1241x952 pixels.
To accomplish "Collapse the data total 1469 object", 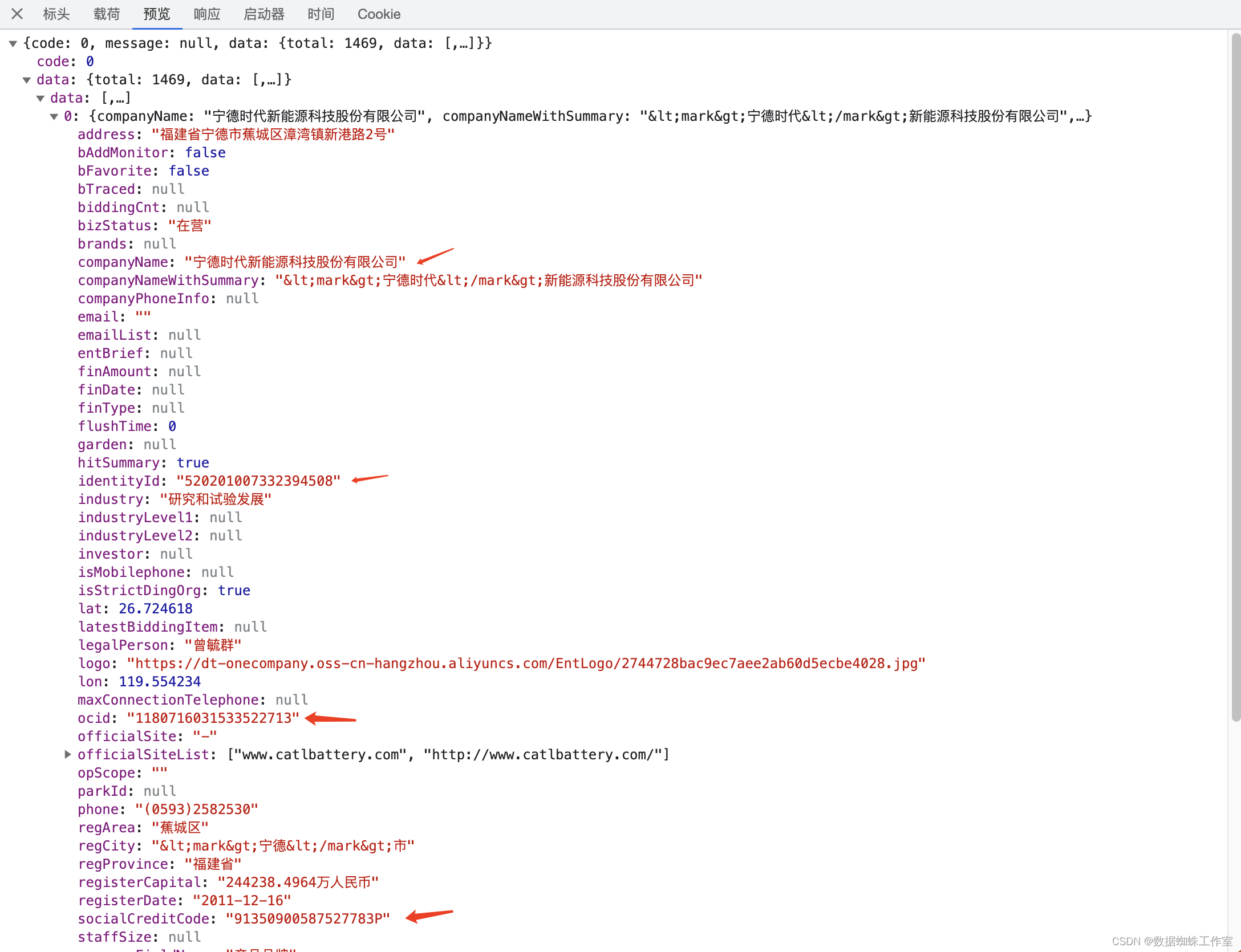I will click(27, 80).
